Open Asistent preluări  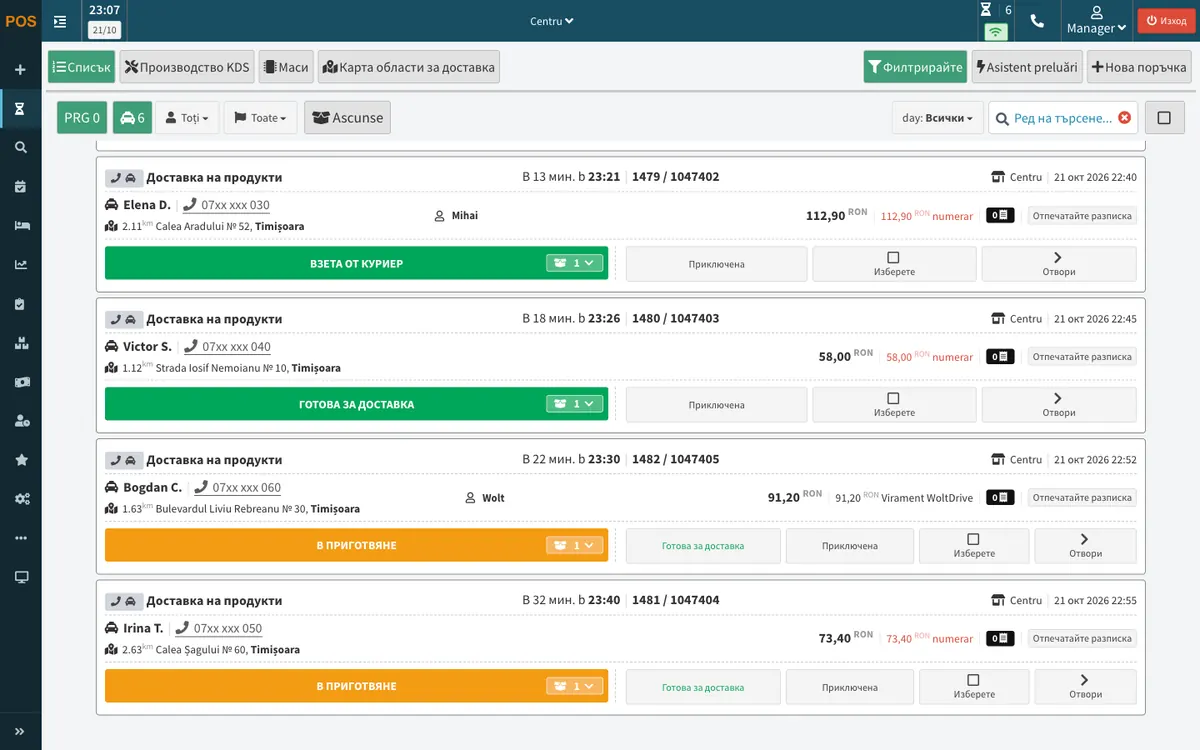1027,67
